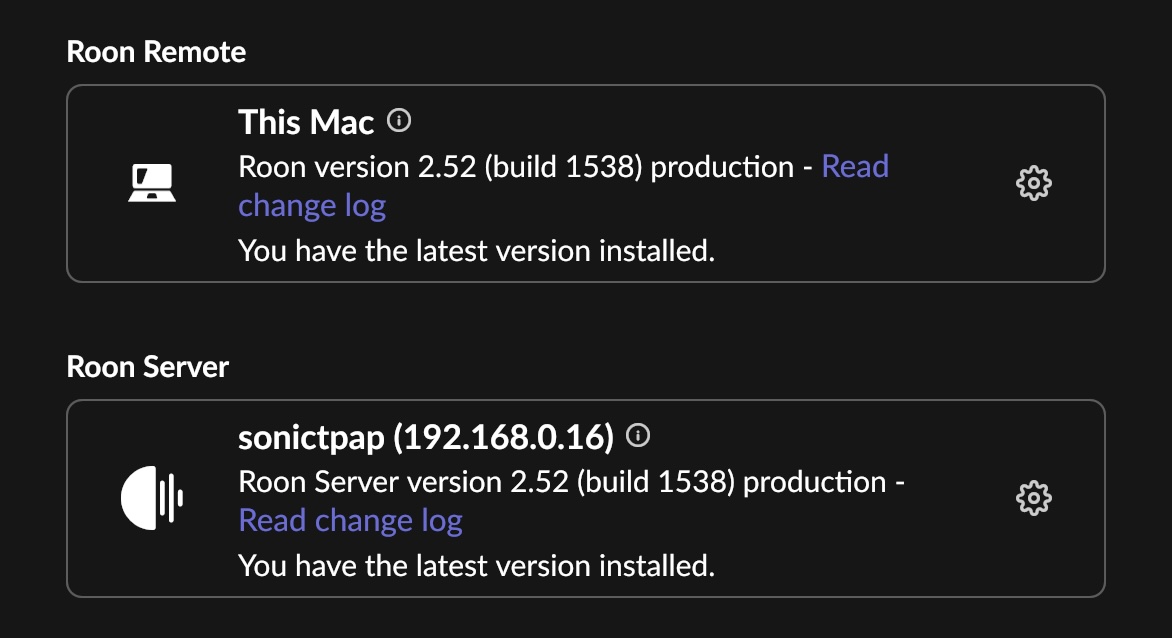This screenshot has width=1172, height=638.
Task: Click the Roon Server waveform logo icon
Action: (x=152, y=498)
